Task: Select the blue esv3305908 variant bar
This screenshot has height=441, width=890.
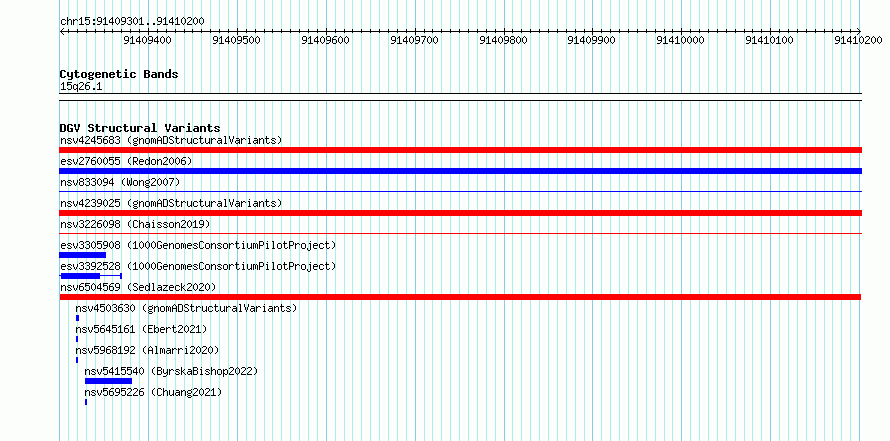Action: pyautogui.click(x=83, y=255)
